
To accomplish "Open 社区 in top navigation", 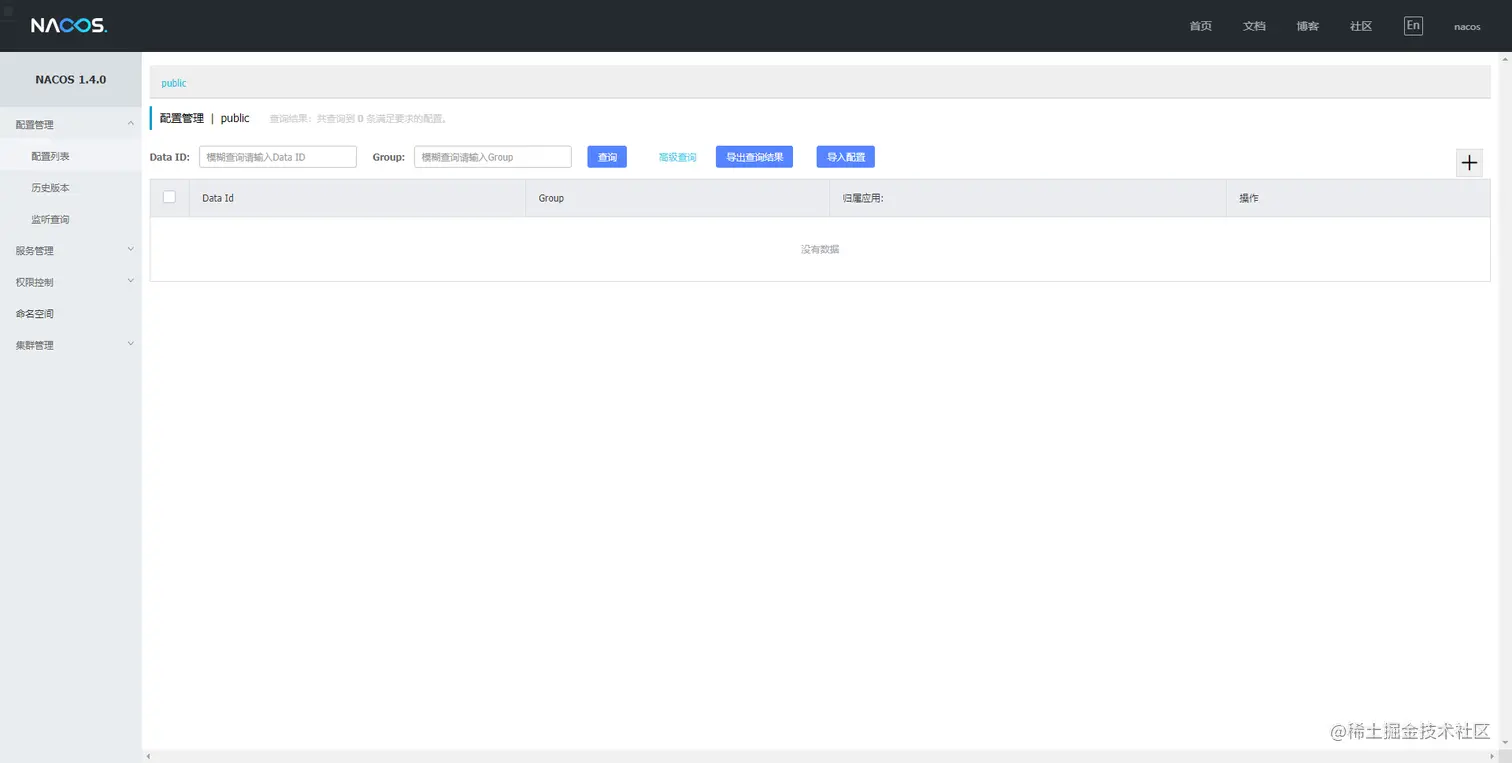I will (1361, 26).
